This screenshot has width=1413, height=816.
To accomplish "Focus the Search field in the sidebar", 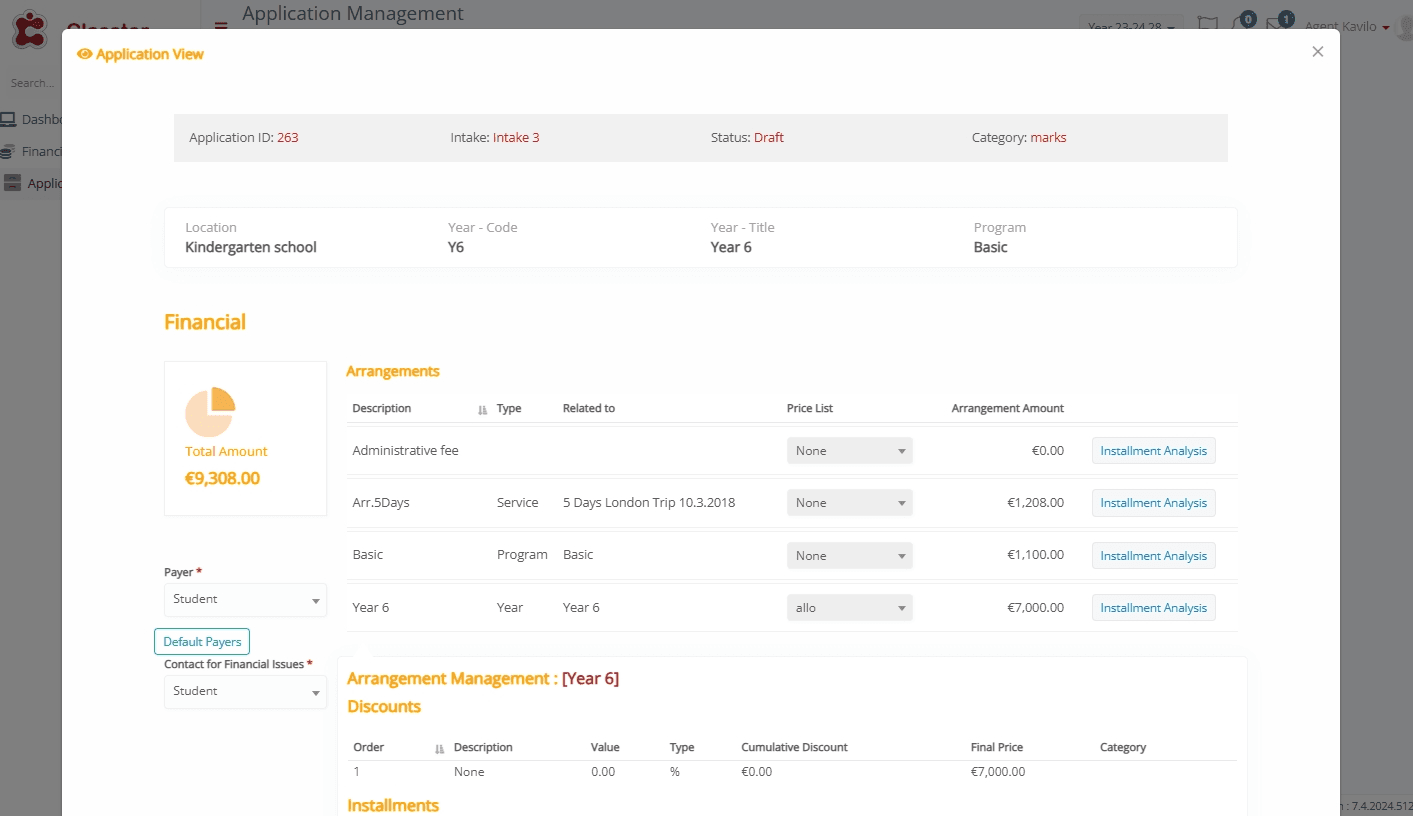I will (x=32, y=83).
